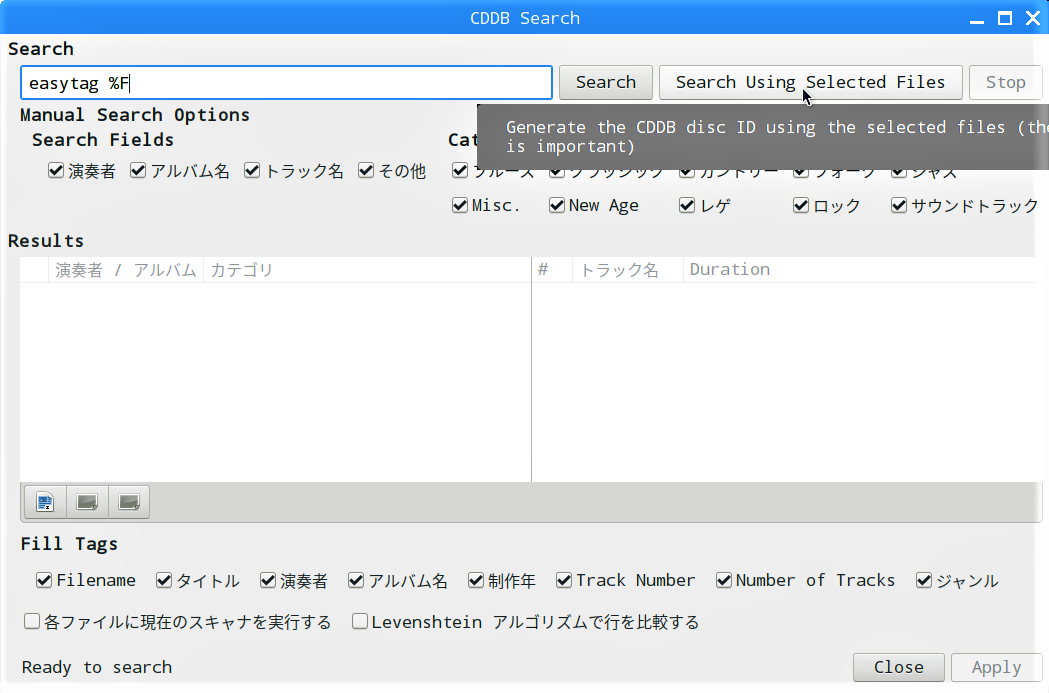Click the last icon in results toolbar
The image size is (1049, 693).
pyautogui.click(x=129, y=502)
